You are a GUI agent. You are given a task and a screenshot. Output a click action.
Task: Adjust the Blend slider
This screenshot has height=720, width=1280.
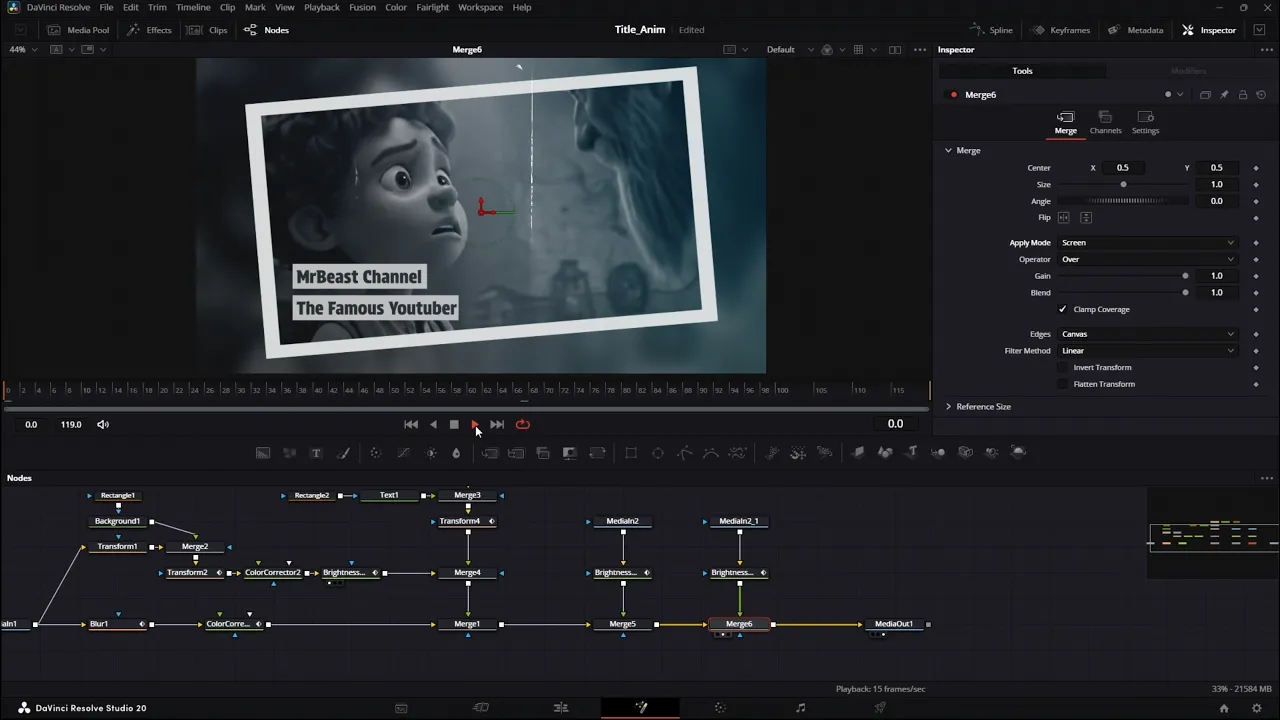[x=1123, y=293]
